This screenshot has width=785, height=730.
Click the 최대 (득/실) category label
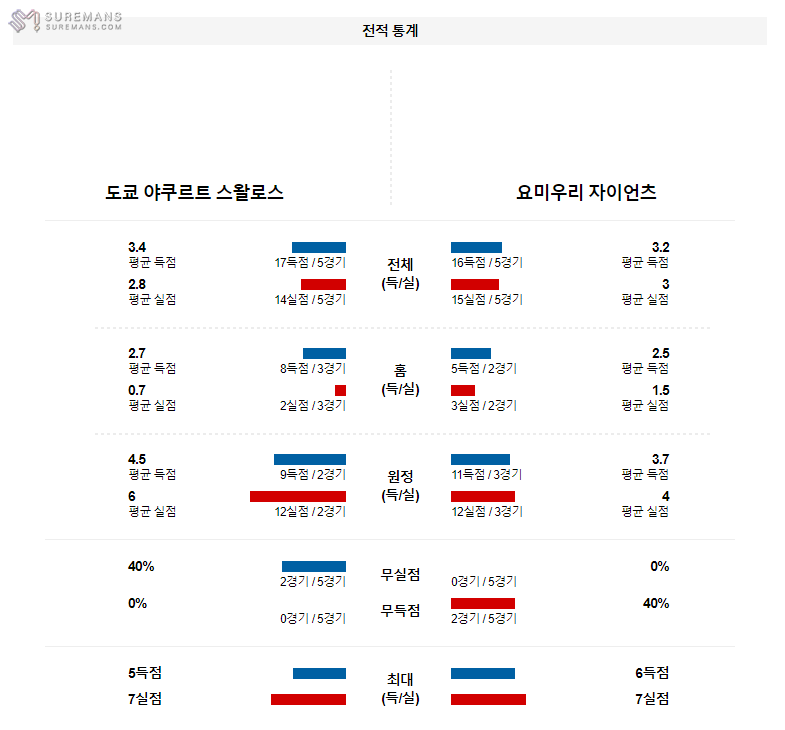point(400,688)
